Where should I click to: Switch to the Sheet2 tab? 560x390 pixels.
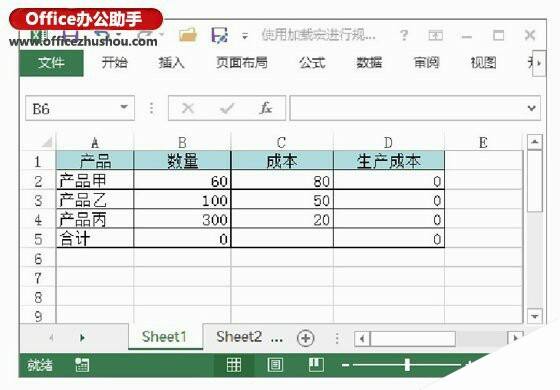point(239,336)
